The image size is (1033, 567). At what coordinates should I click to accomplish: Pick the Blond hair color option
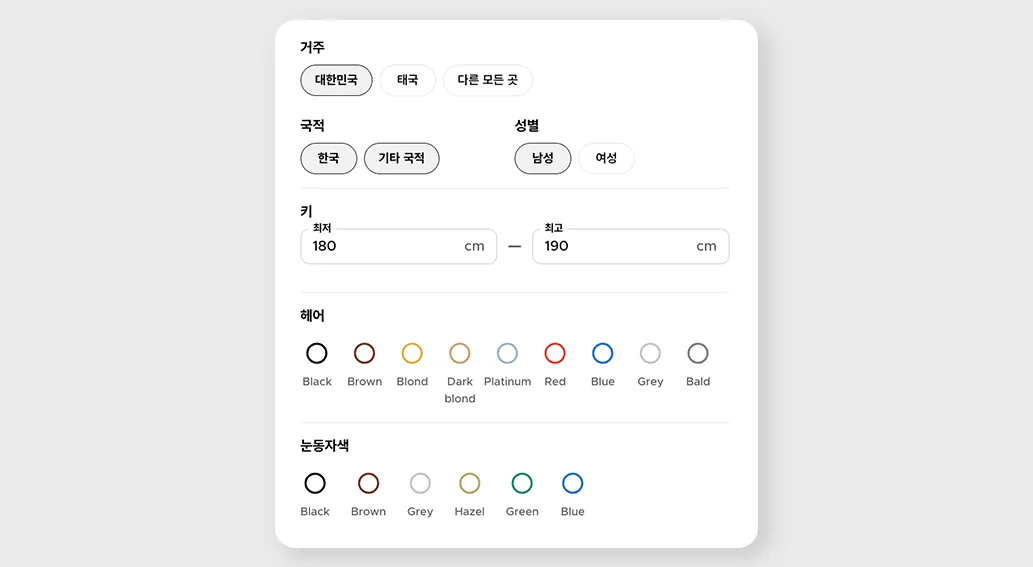point(412,353)
